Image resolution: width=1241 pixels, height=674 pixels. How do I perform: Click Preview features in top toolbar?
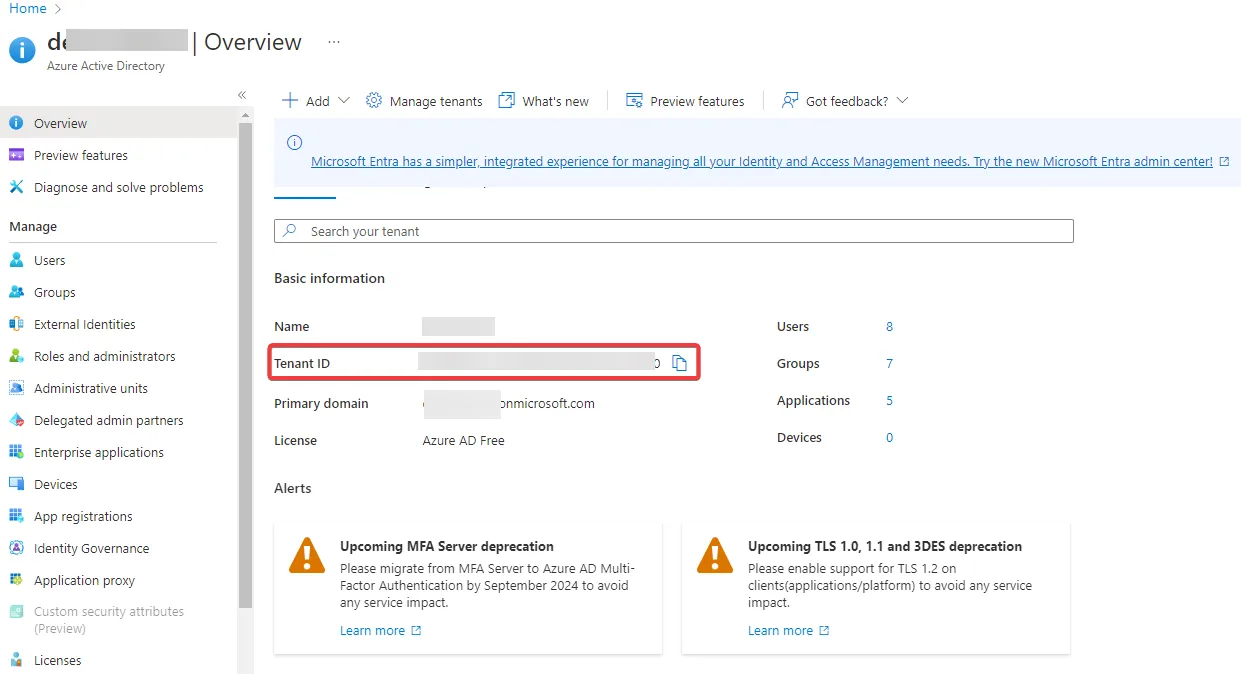click(685, 101)
